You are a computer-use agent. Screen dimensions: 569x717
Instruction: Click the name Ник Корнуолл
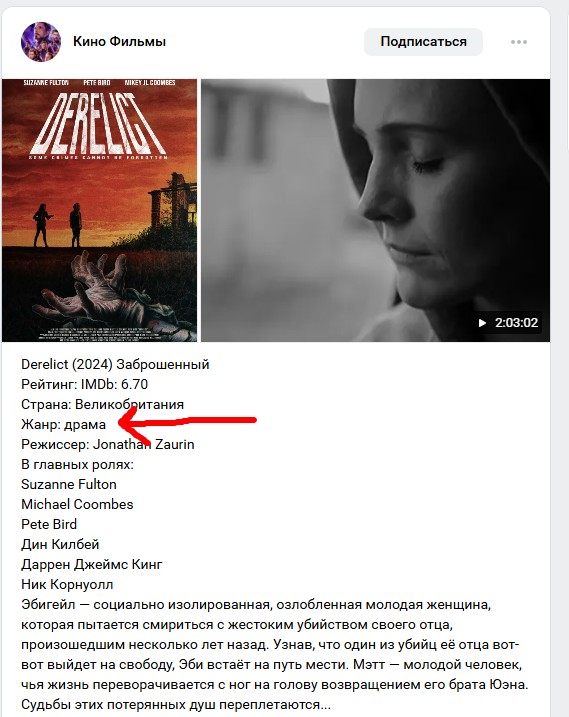click(x=67, y=584)
